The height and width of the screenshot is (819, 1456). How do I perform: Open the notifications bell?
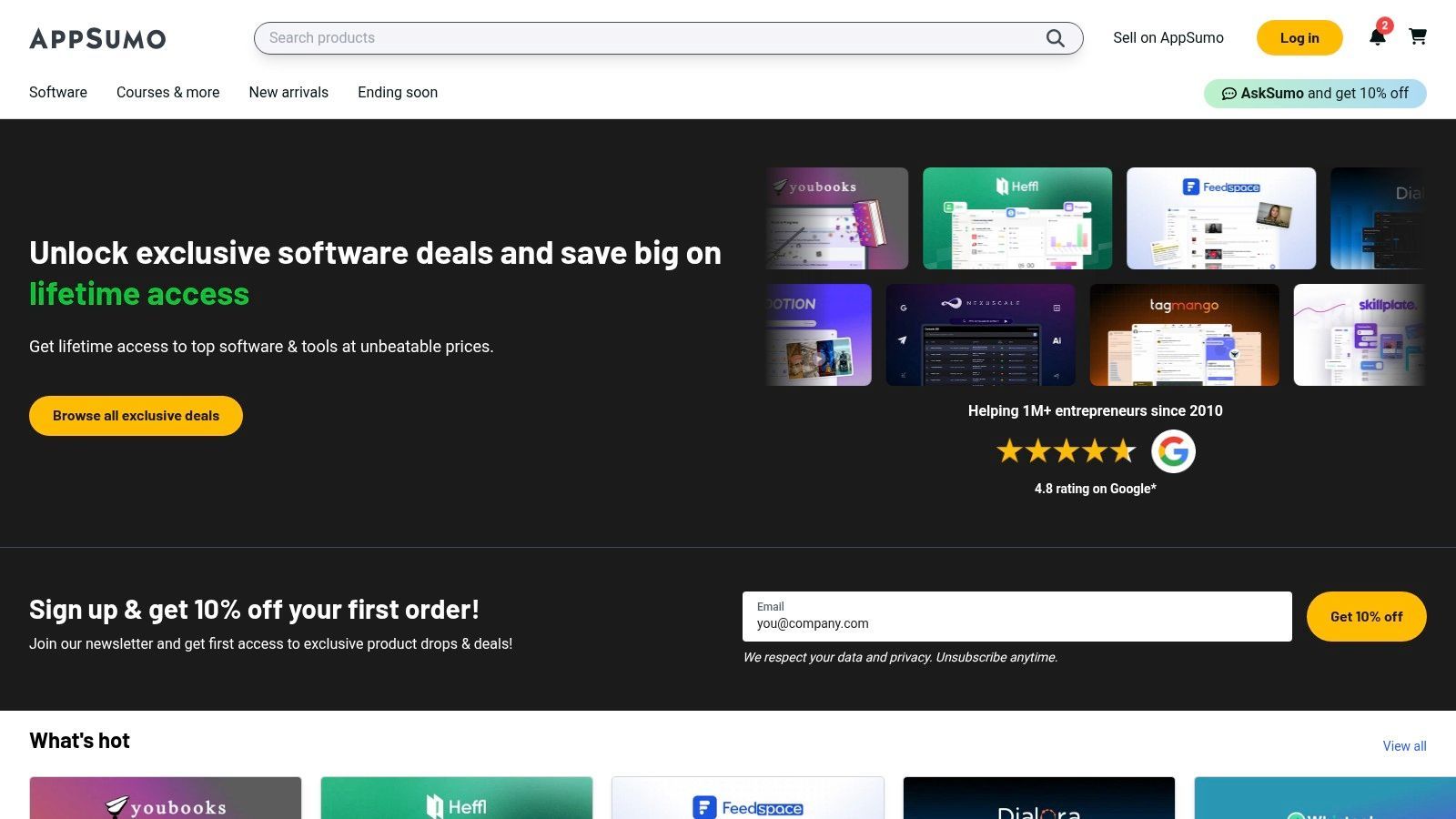1377,37
